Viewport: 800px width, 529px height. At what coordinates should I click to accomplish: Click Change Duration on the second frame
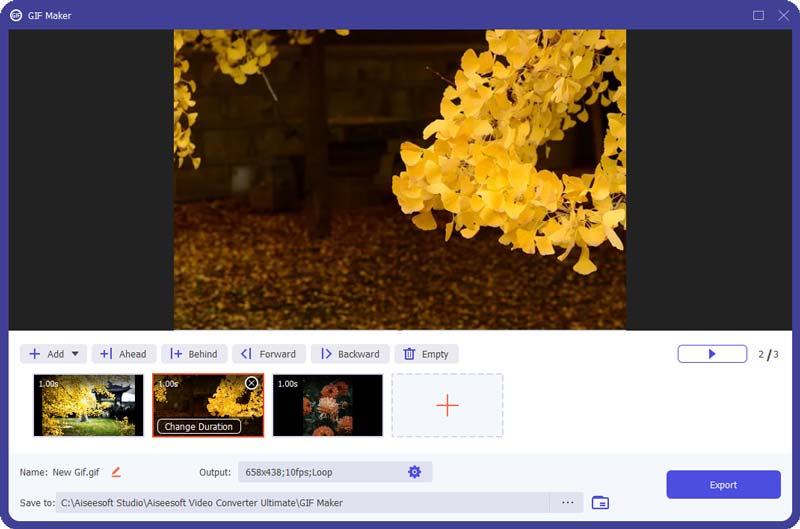coord(198,427)
